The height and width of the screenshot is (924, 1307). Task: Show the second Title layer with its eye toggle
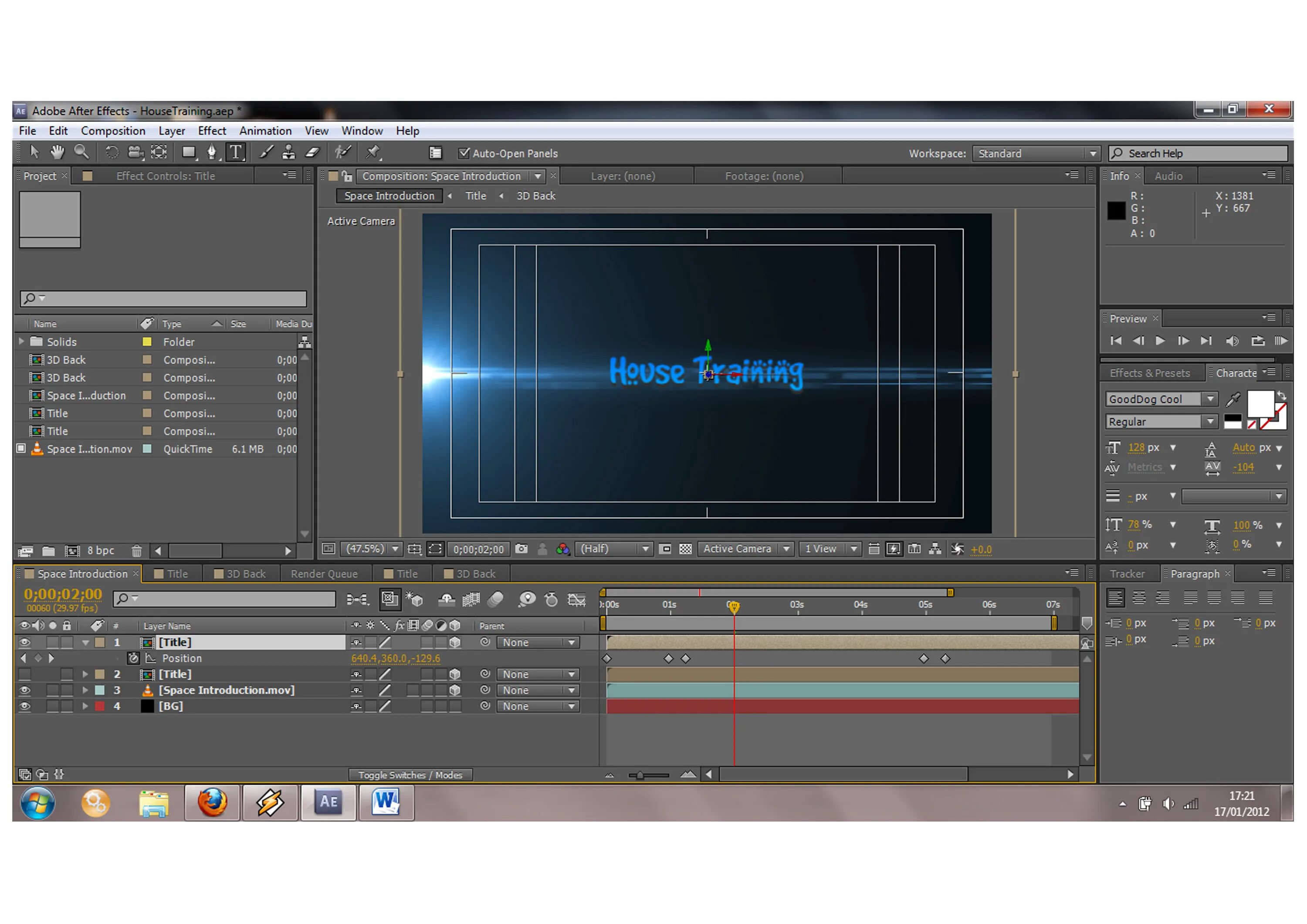[x=24, y=674]
